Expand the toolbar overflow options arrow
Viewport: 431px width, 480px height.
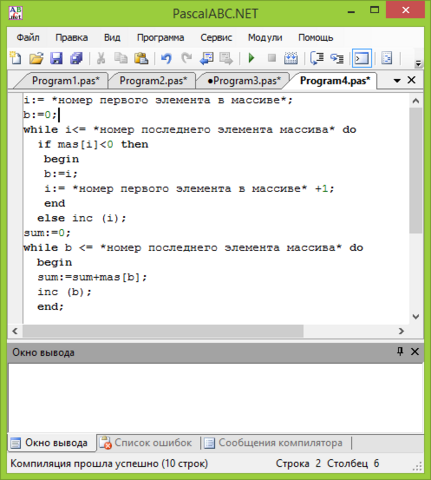click(418, 63)
